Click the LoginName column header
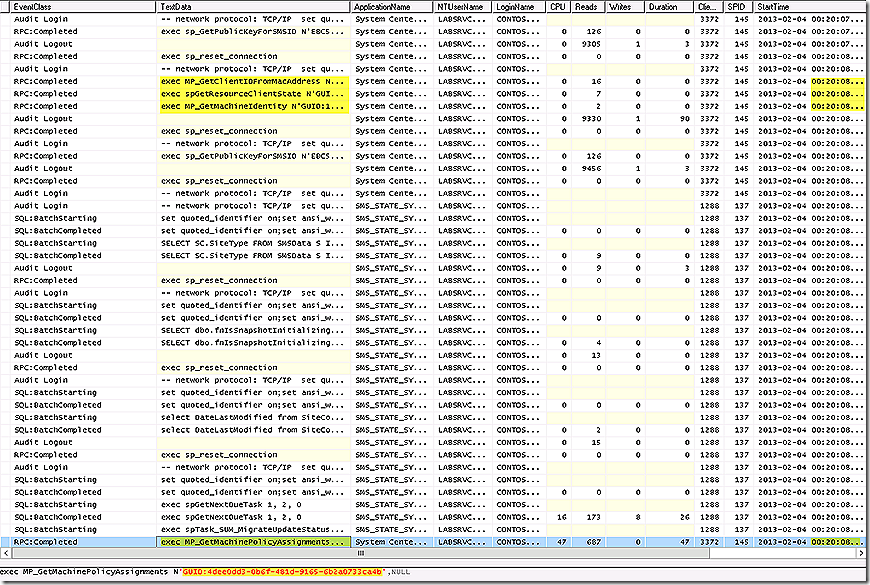870x585 pixels. 519,7
